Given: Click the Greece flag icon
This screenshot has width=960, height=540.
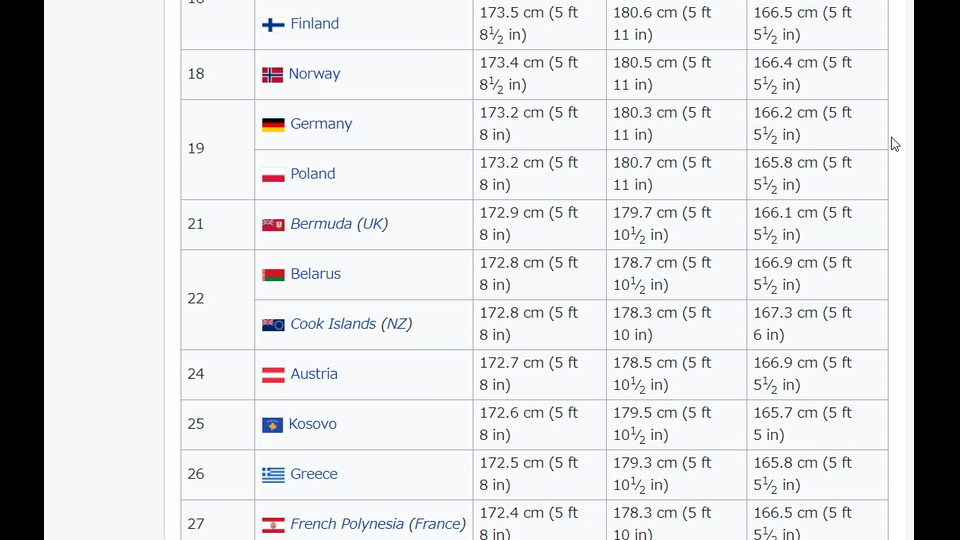Looking at the screenshot, I should coord(273,475).
